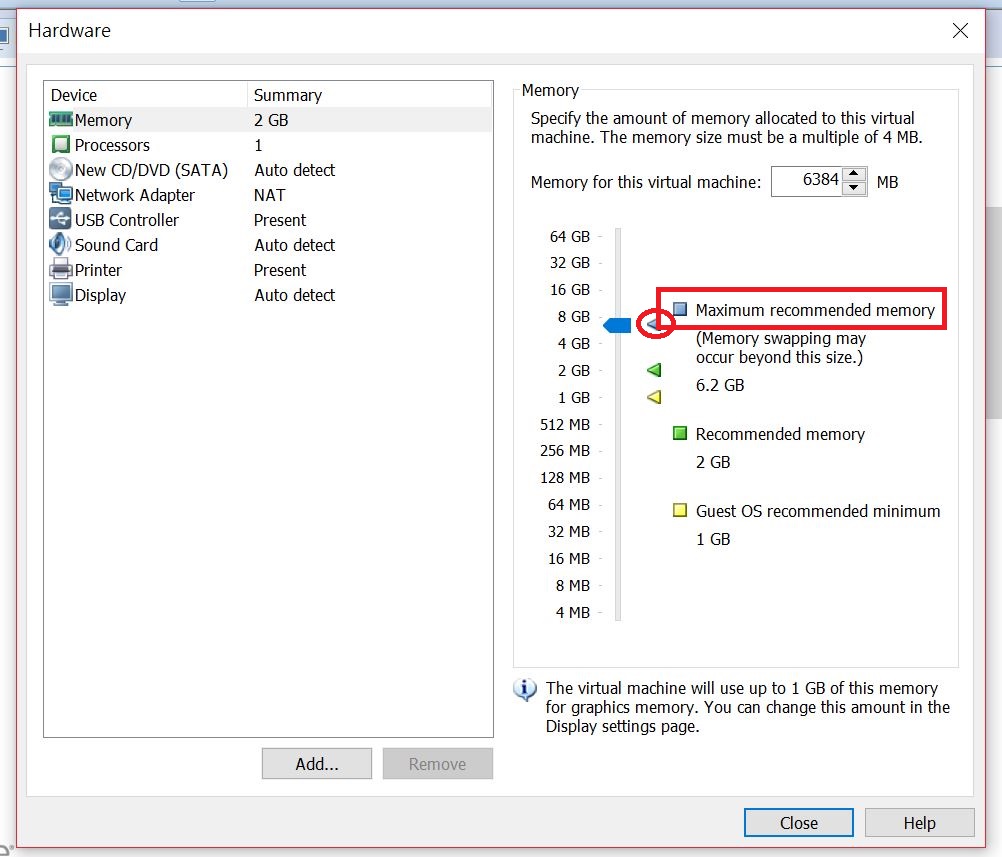
Task: Click the information icon near graphics memory note
Action: pyautogui.click(x=525, y=690)
